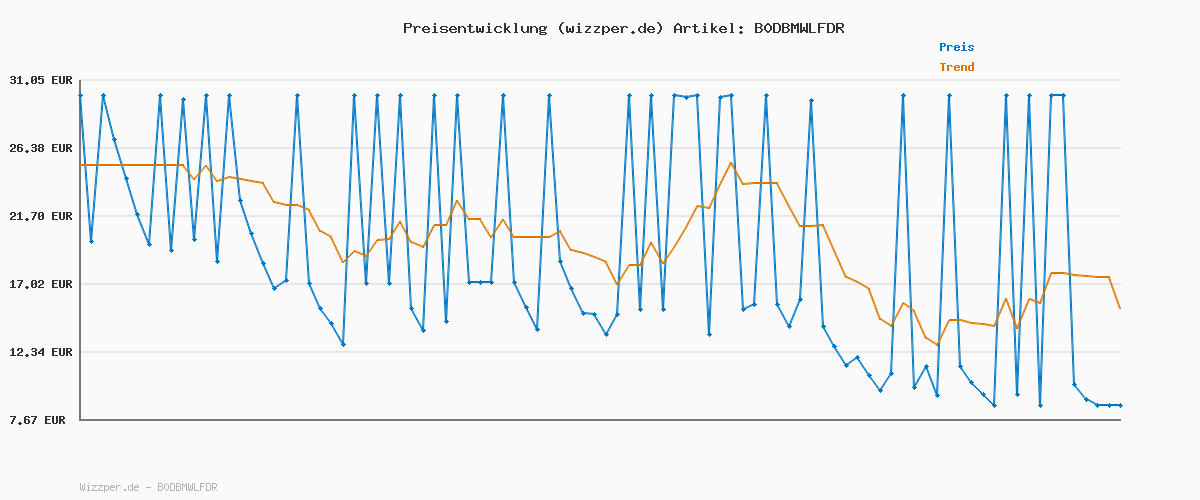Click the Trend legend label
The width and height of the screenshot is (1200, 500).
[x=956, y=68]
